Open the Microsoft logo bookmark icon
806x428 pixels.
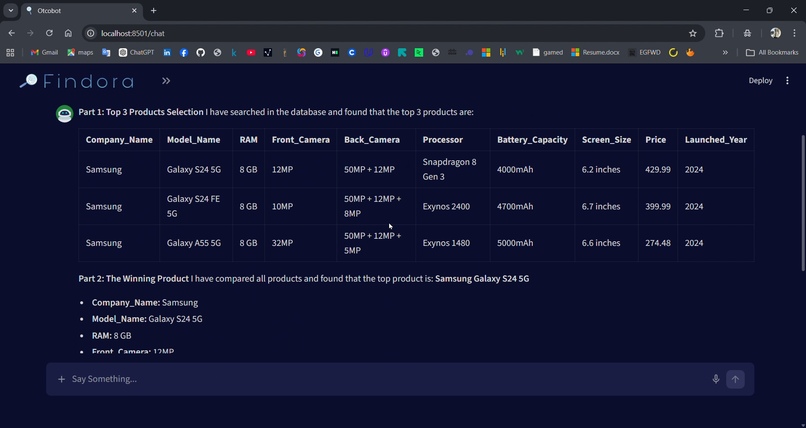click(486, 52)
